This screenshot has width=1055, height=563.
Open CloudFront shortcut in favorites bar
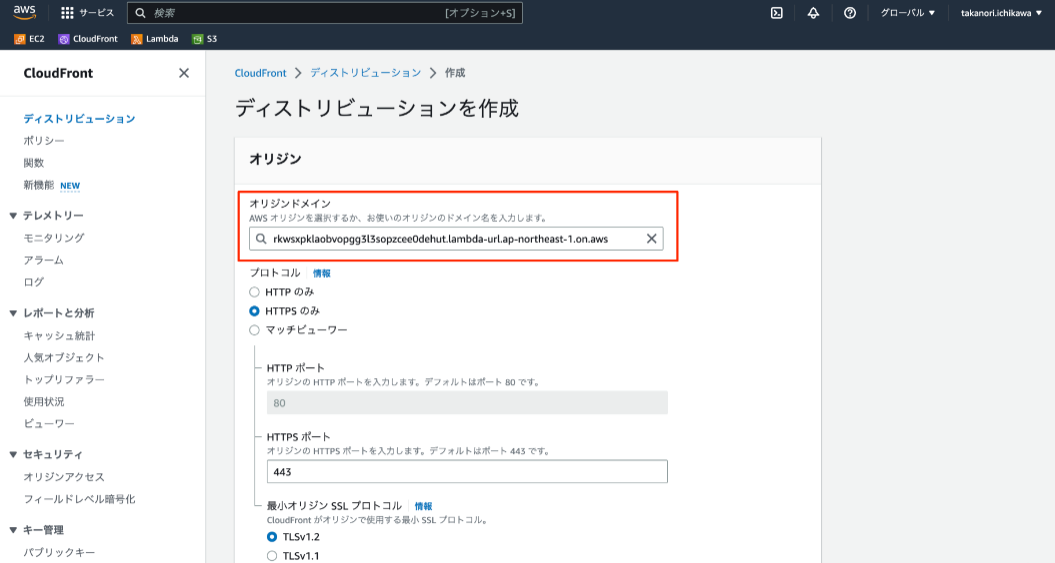point(88,39)
